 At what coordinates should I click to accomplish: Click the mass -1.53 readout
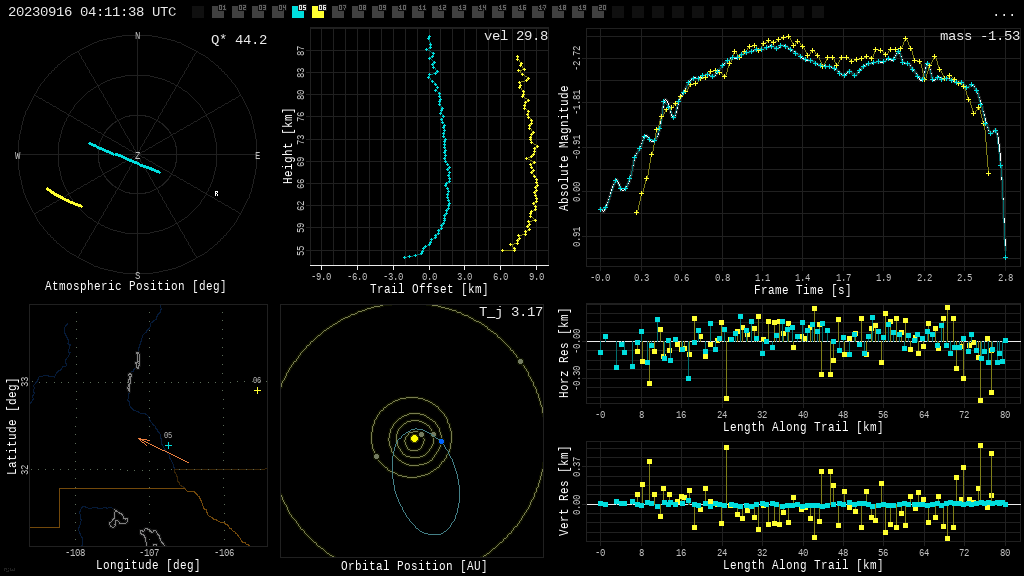click(980, 36)
